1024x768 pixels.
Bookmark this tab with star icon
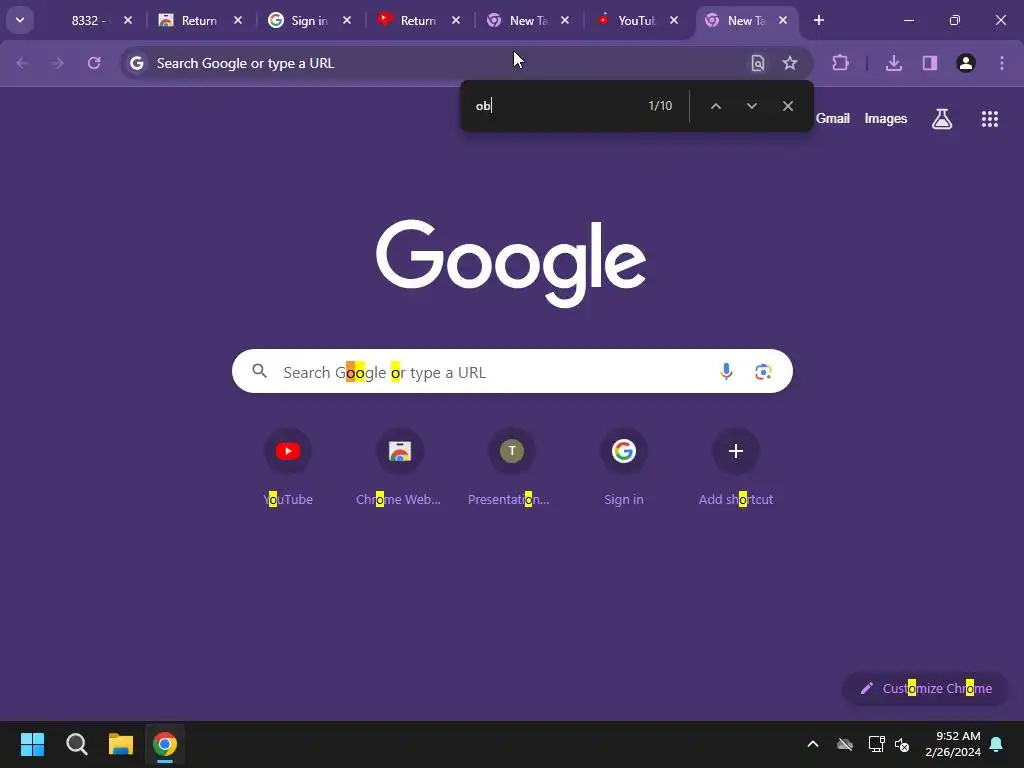(x=790, y=63)
